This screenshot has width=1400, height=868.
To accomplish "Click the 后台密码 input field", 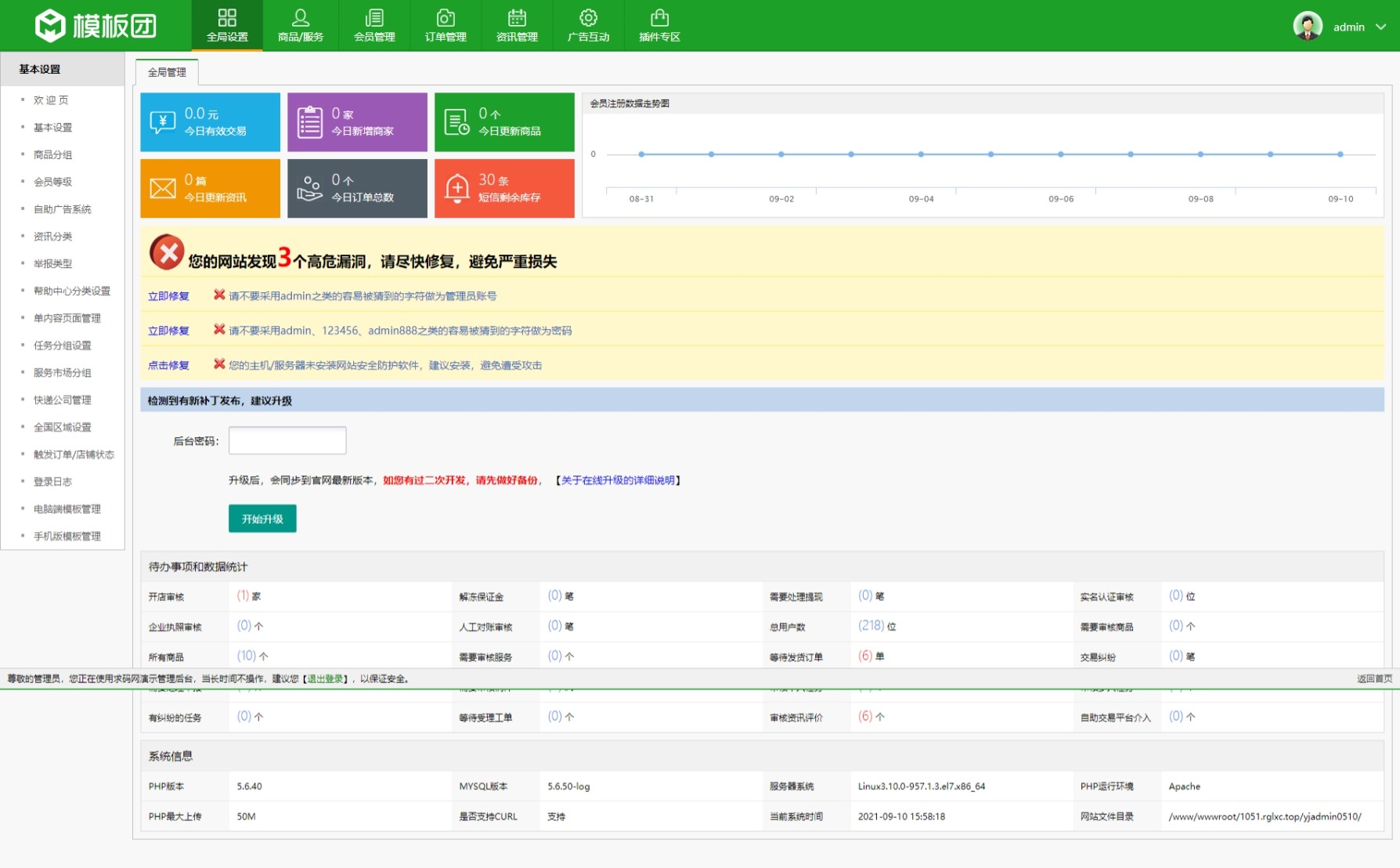I will (287, 440).
